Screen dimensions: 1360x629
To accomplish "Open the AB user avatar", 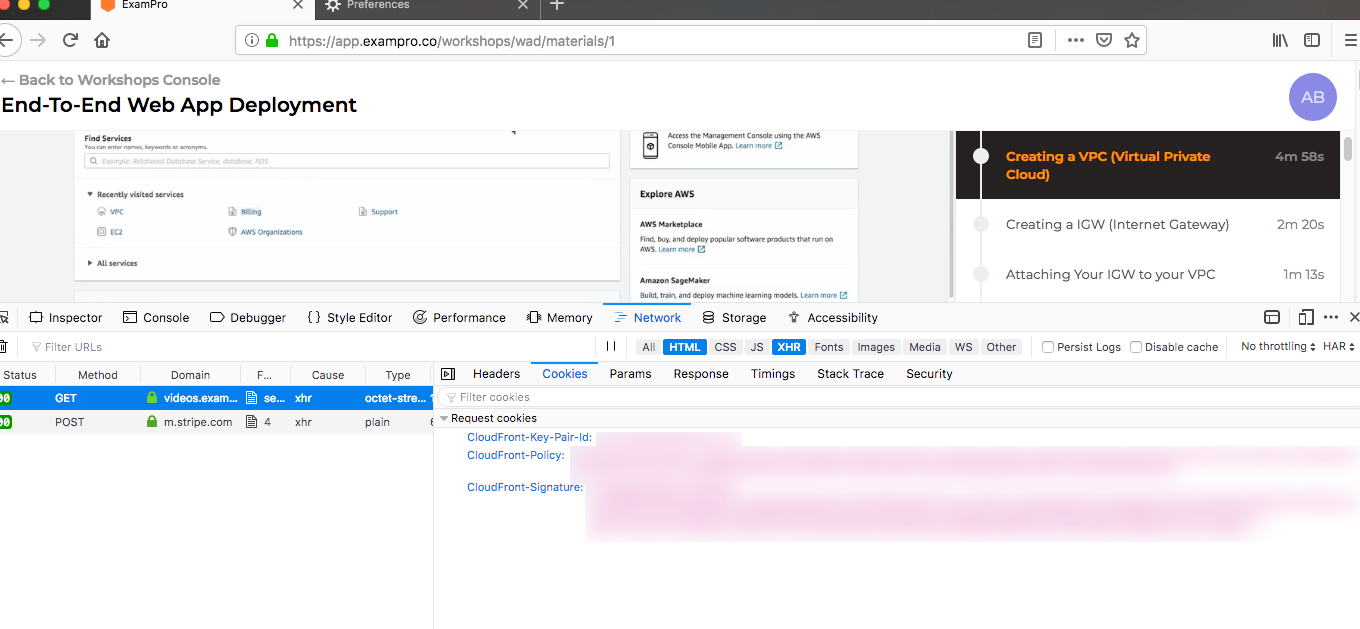I will tap(1313, 97).
